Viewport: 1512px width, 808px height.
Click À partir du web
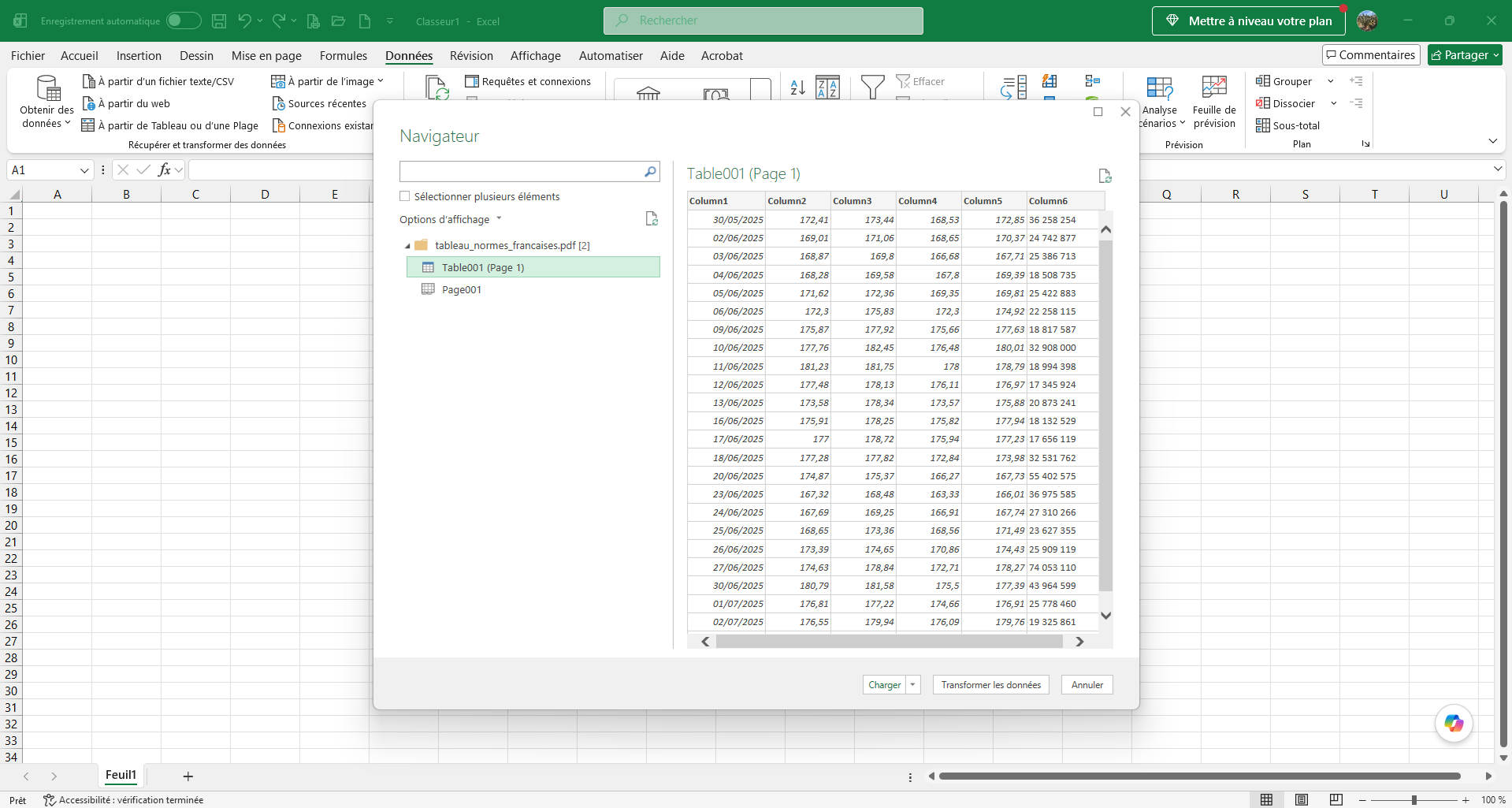[x=126, y=103]
